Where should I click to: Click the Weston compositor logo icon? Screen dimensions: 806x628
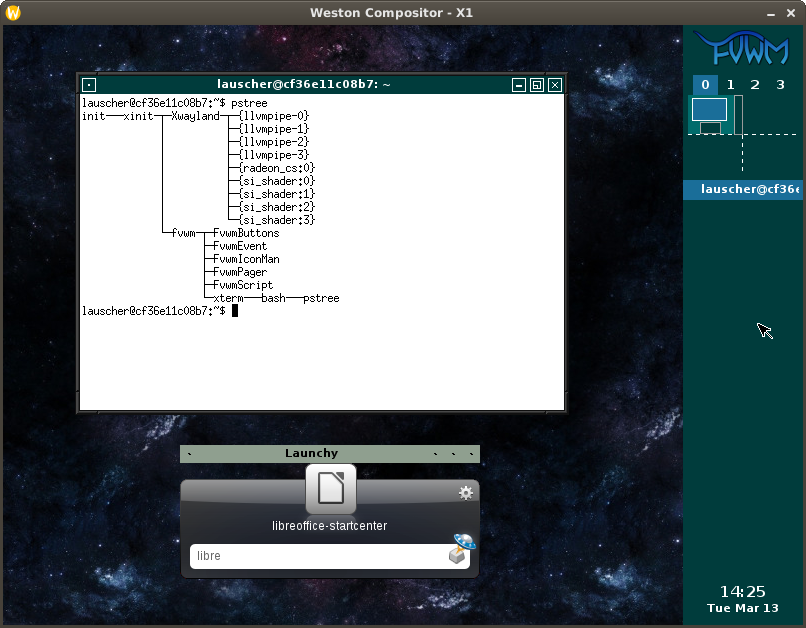13,12
